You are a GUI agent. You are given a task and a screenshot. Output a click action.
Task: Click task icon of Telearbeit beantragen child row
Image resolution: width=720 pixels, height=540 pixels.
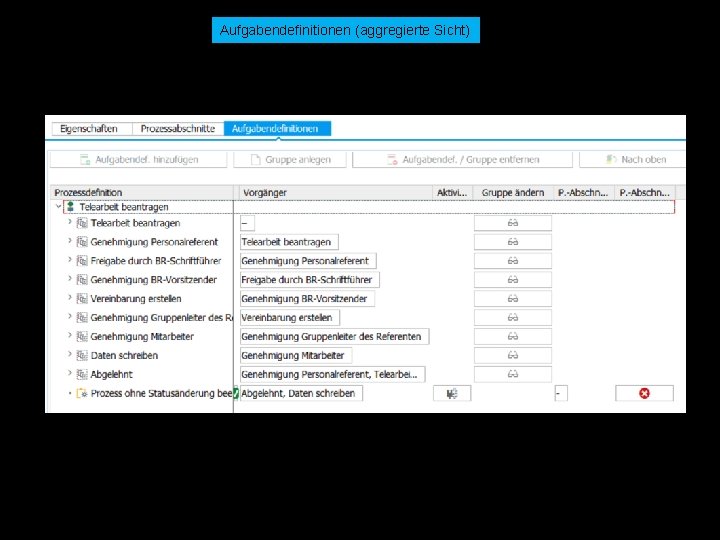click(x=82, y=223)
